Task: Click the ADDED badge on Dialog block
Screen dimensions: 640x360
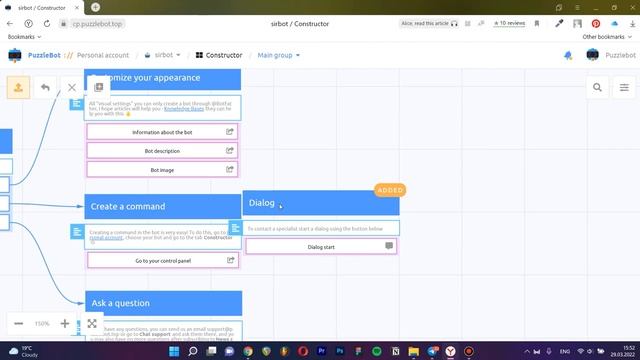Action: pos(390,190)
